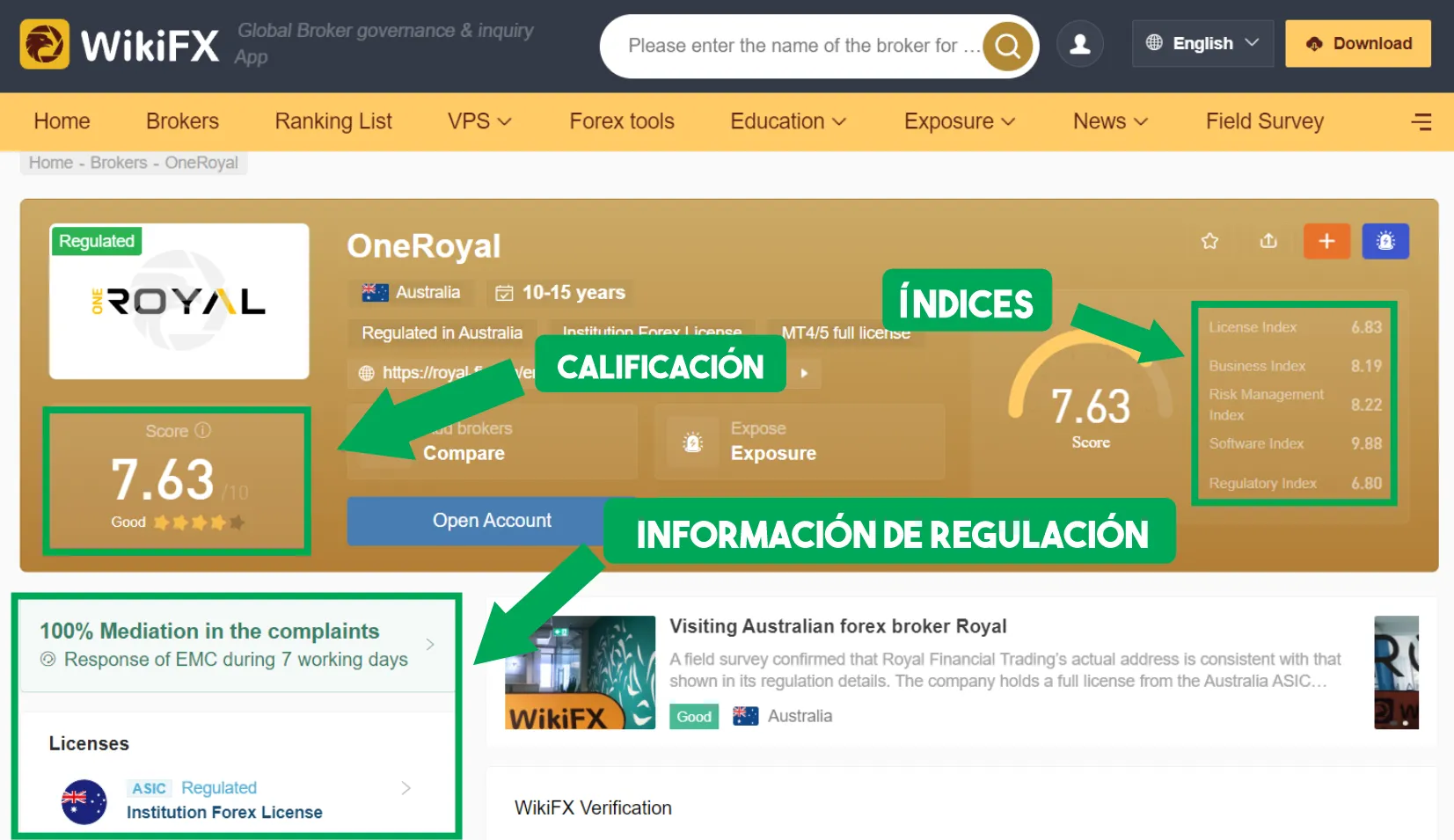The width and height of the screenshot is (1454, 840).
Task: Open the 100% Mediation chevron arrow
Action: click(430, 644)
